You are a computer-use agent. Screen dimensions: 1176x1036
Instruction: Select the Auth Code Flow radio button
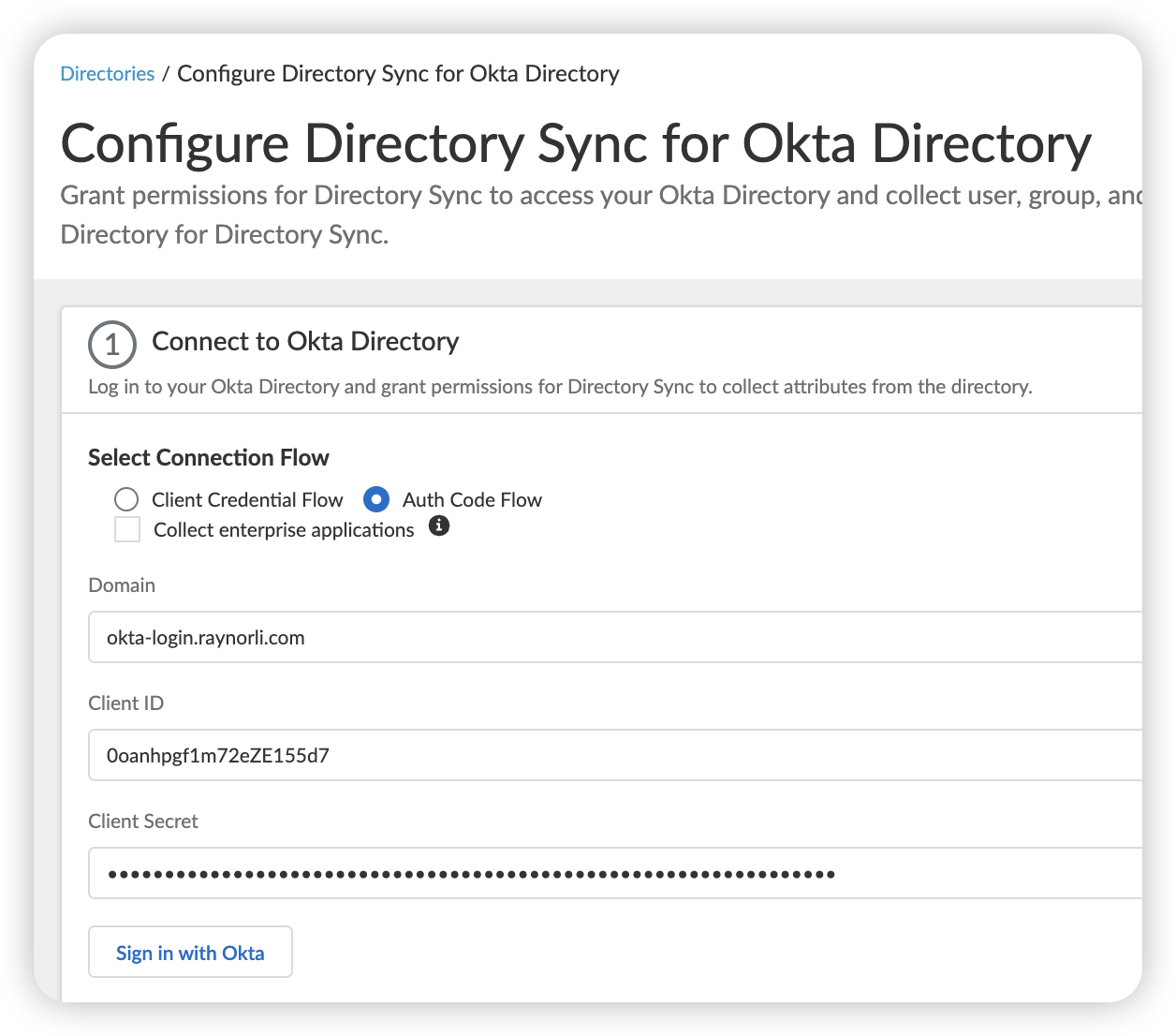pos(376,499)
